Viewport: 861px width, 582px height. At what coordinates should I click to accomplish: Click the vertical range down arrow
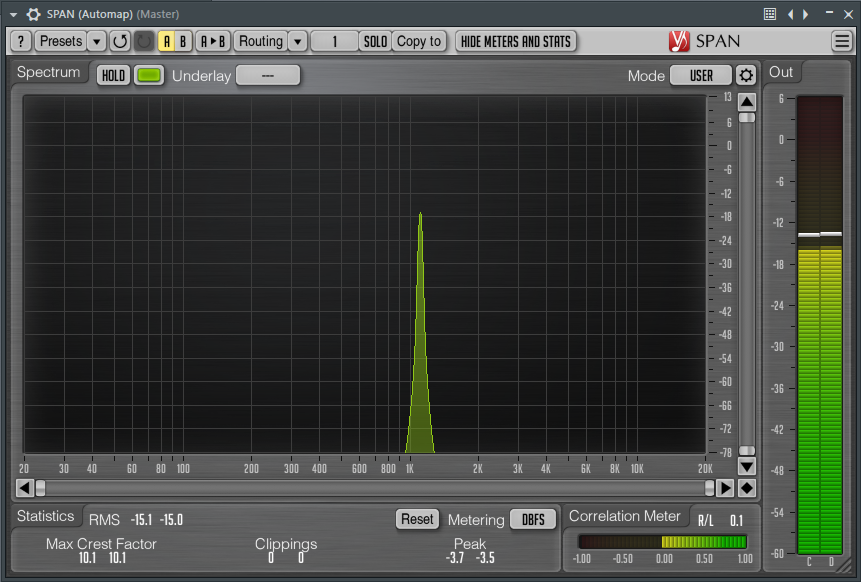pyautogui.click(x=747, y=467)
